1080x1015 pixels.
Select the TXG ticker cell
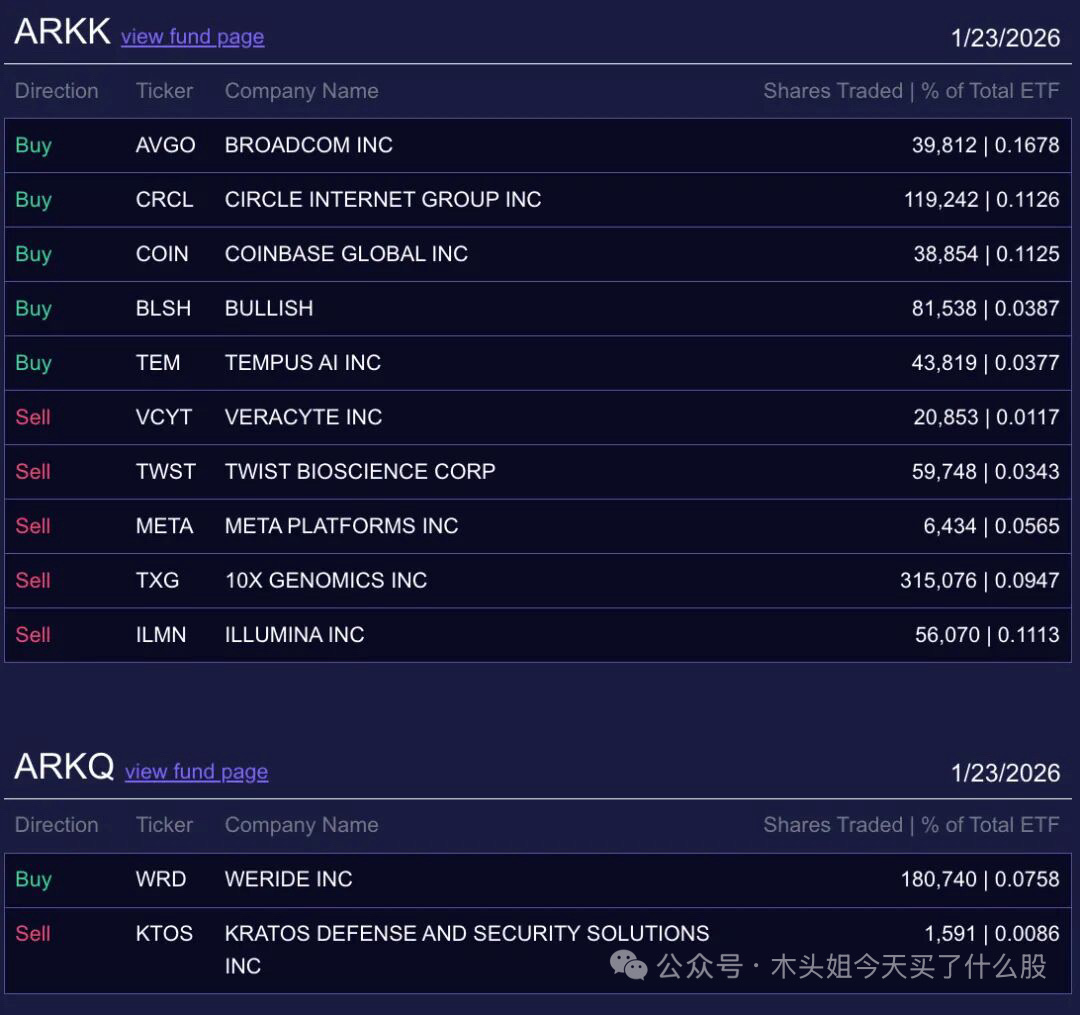(157, 580)
